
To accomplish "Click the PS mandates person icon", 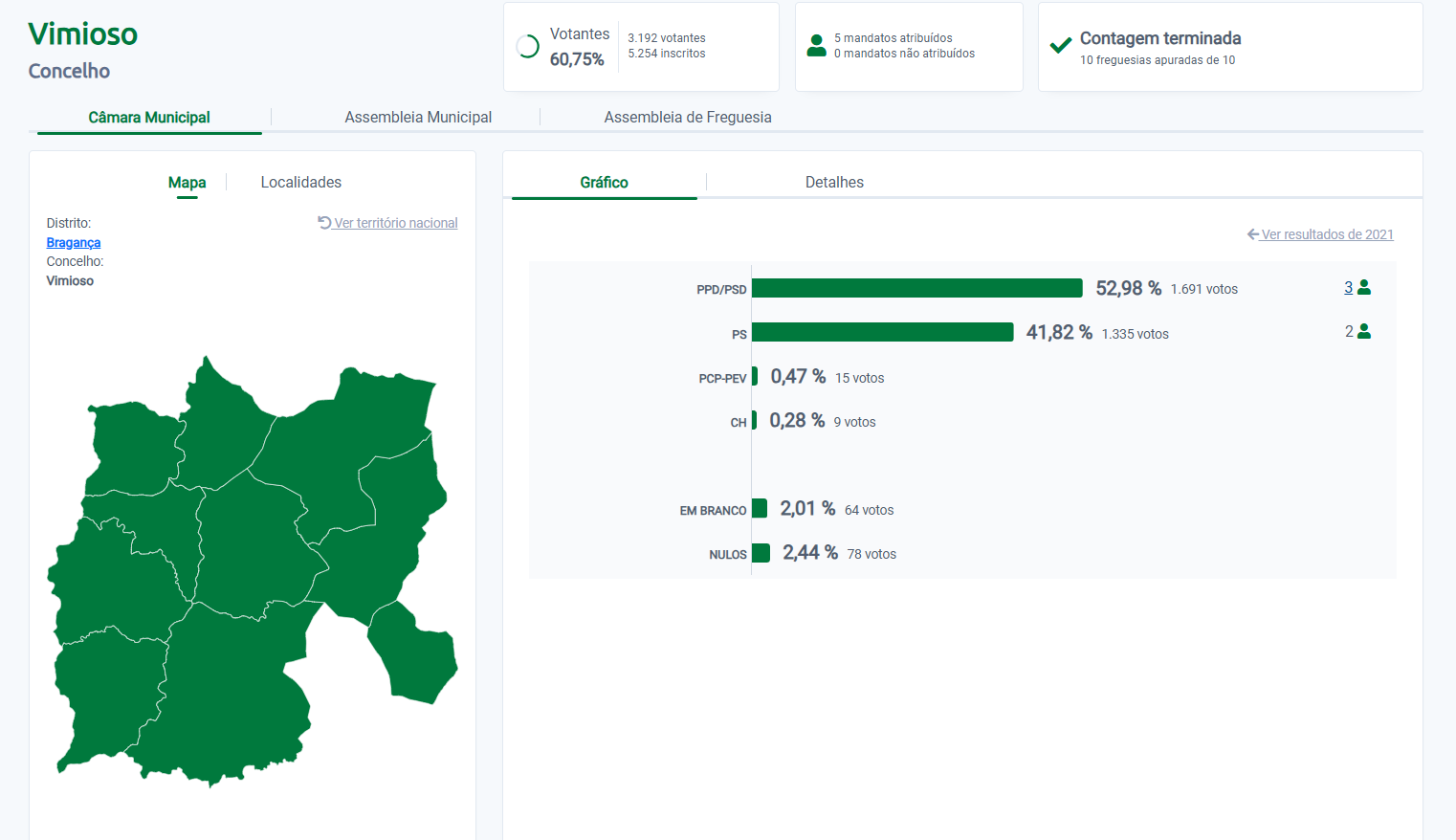I will [1364, 331].
